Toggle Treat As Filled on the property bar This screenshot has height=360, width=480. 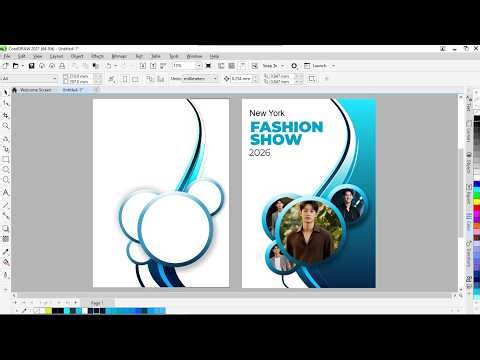pos(312,79)
